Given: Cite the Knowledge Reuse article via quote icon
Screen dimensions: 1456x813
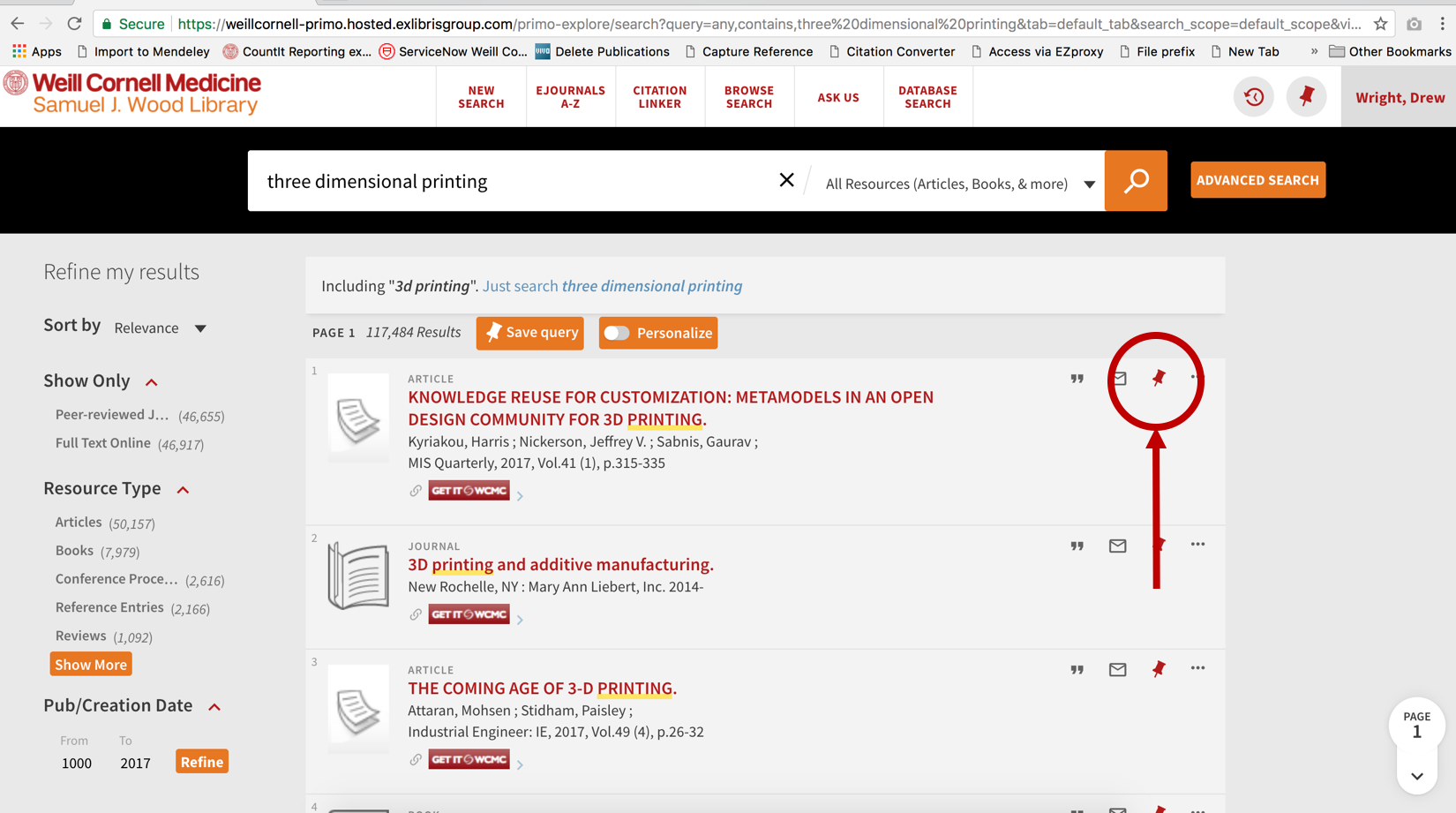Looking at the screenshot, I should pos(1077,379).
